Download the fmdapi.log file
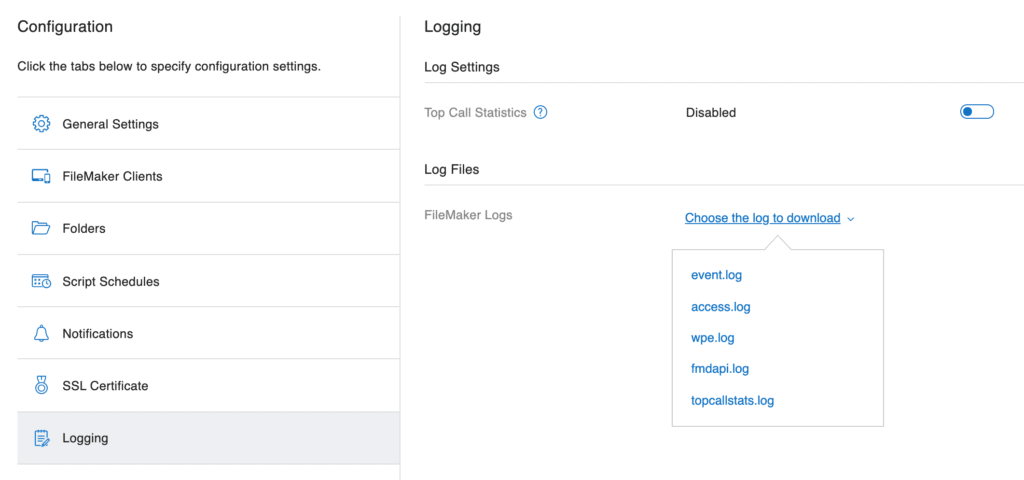1024x480 pixels. click(720, 369)
